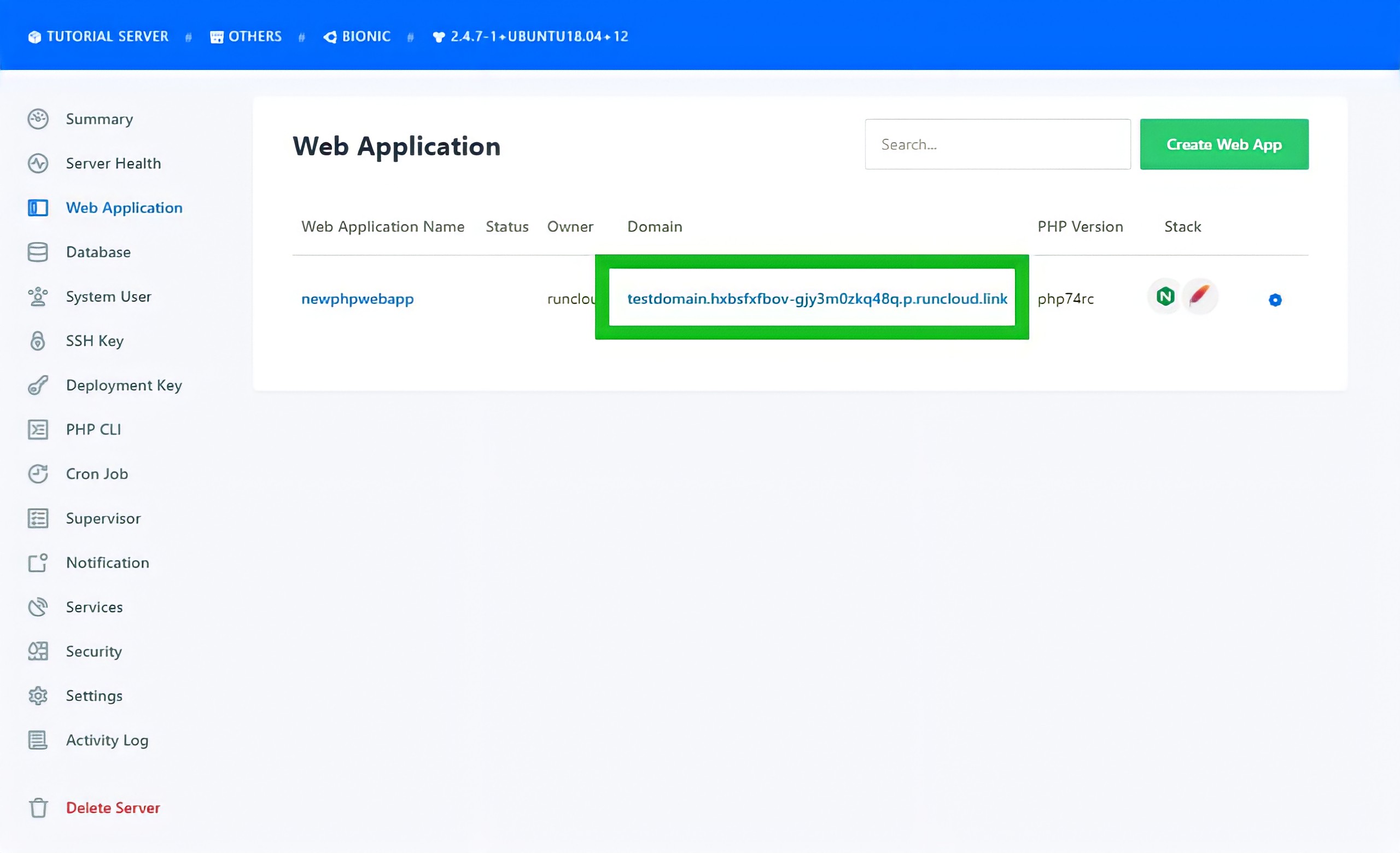This screenshot has width=1400, height=853.
Task: Click the Deployment Key icon
Action: pyautogui.click(x=38, y=385)
